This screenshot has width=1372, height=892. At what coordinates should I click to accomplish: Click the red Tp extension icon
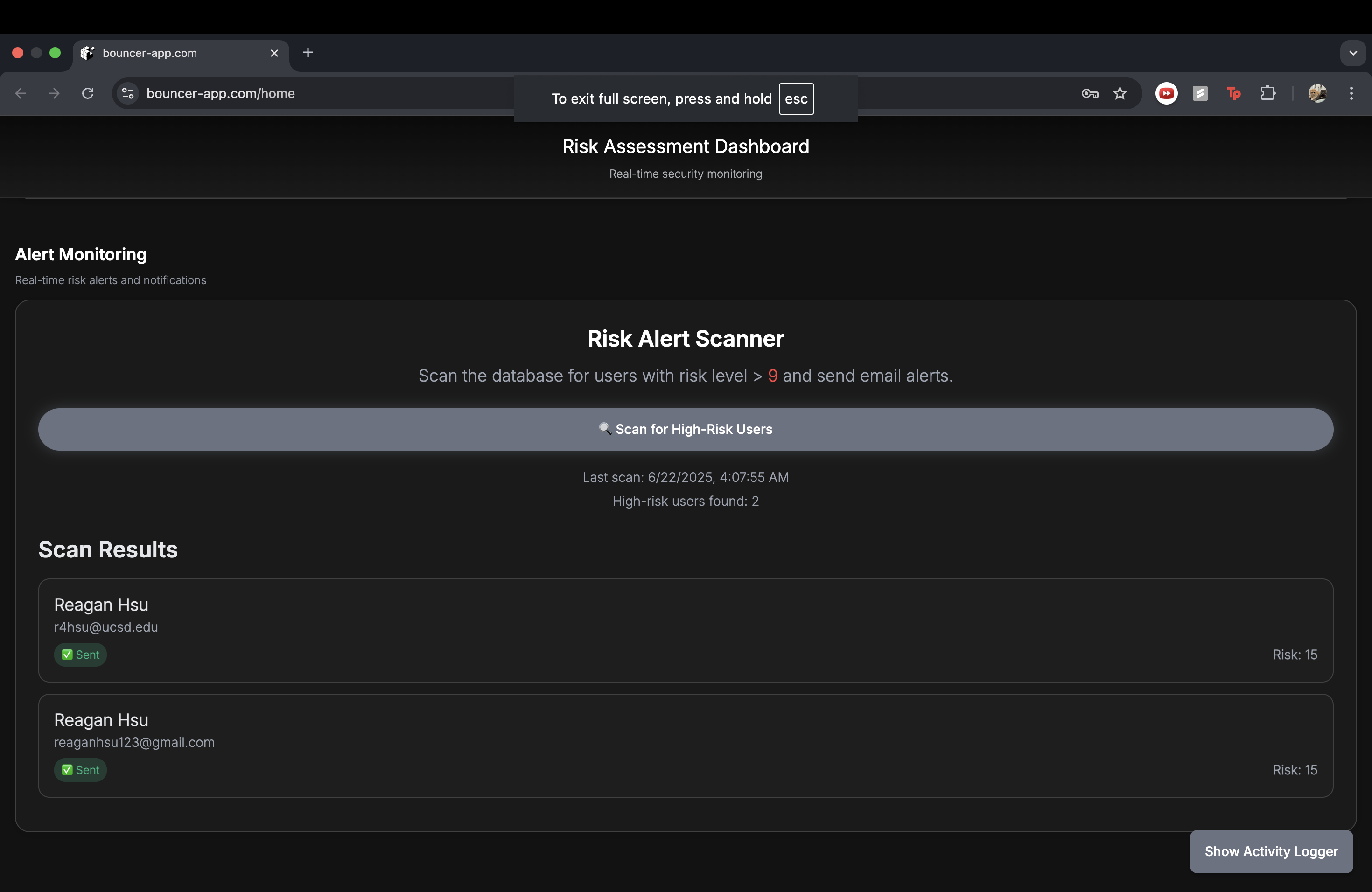coord(1234,93)
